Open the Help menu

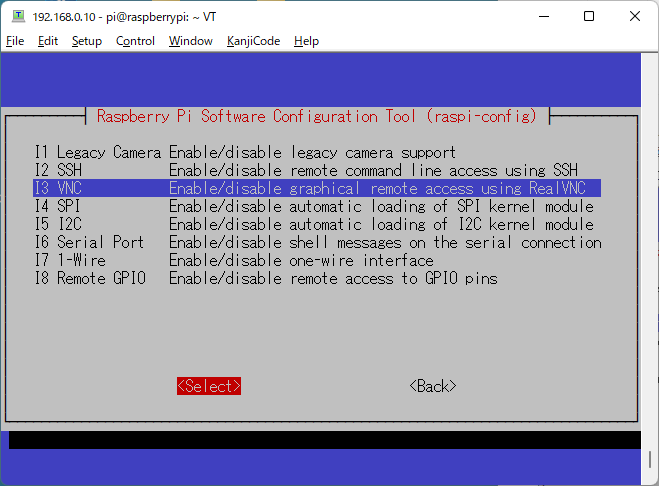click(306, 41)
